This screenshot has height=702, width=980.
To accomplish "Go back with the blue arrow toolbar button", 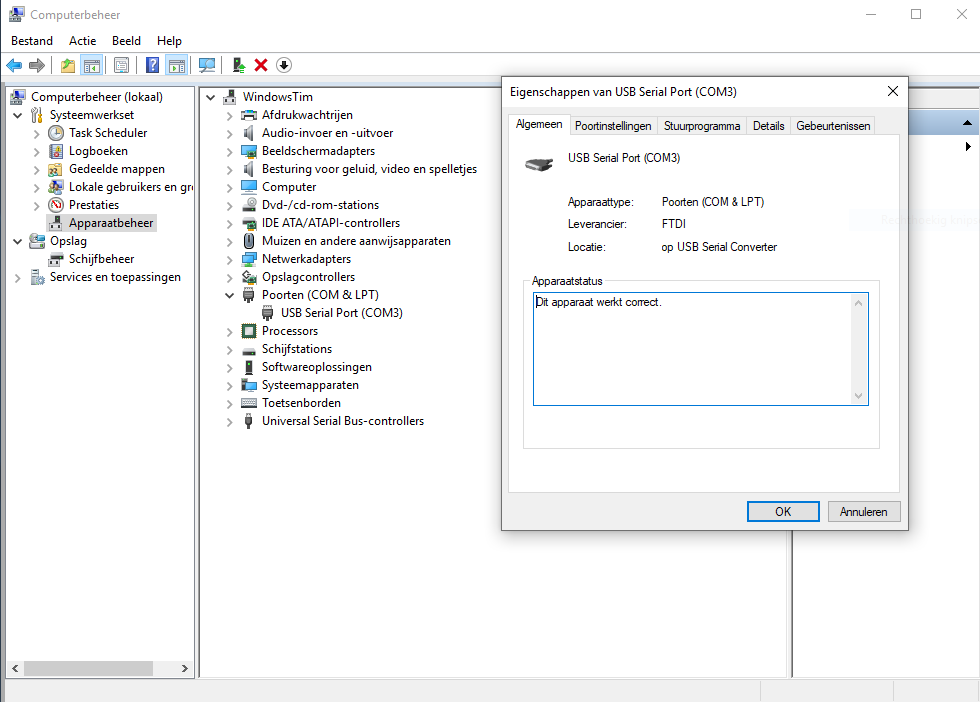I will (x=14, y=65).
